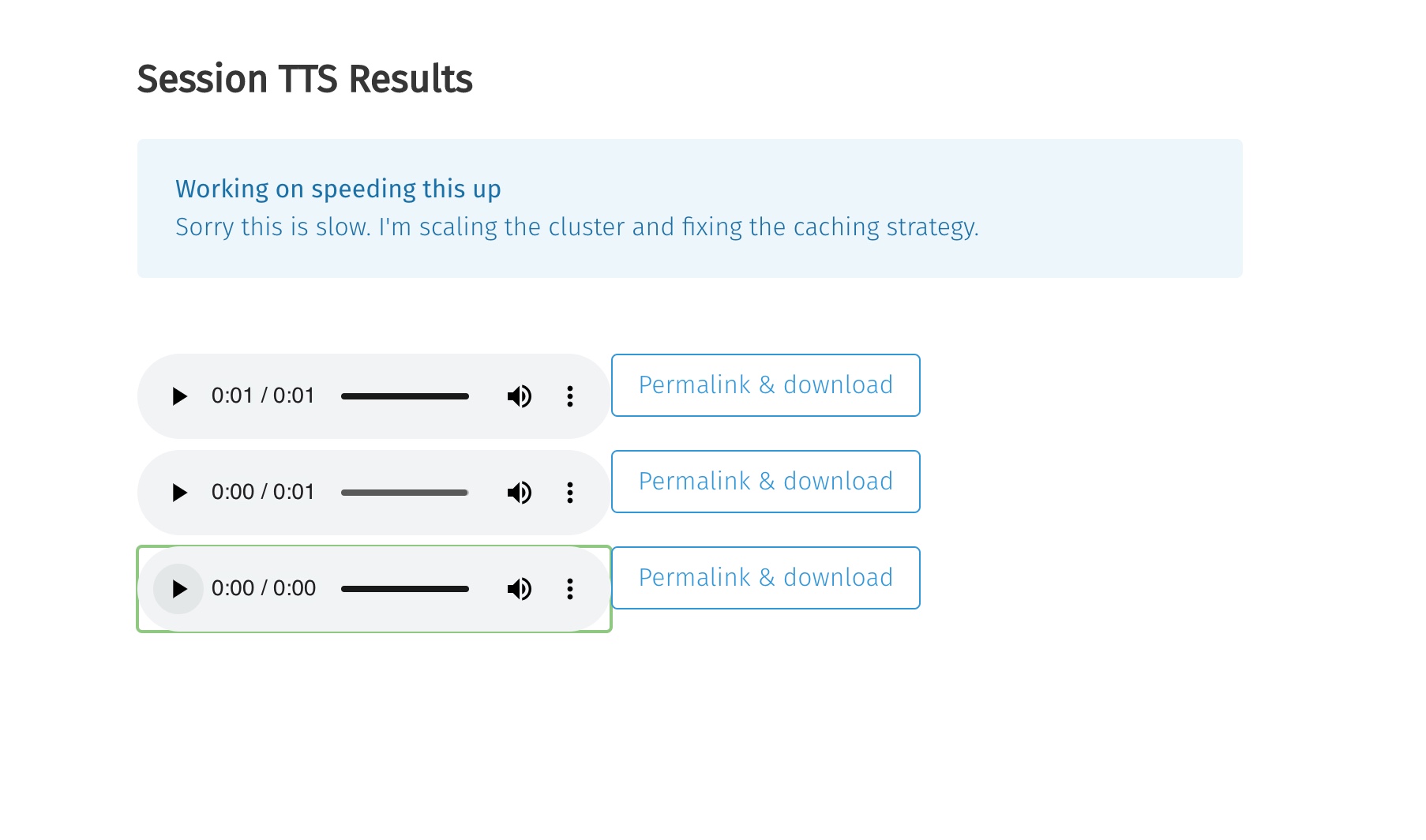
Task: Open more options for third audio player
Action: (x=570, y=589)
